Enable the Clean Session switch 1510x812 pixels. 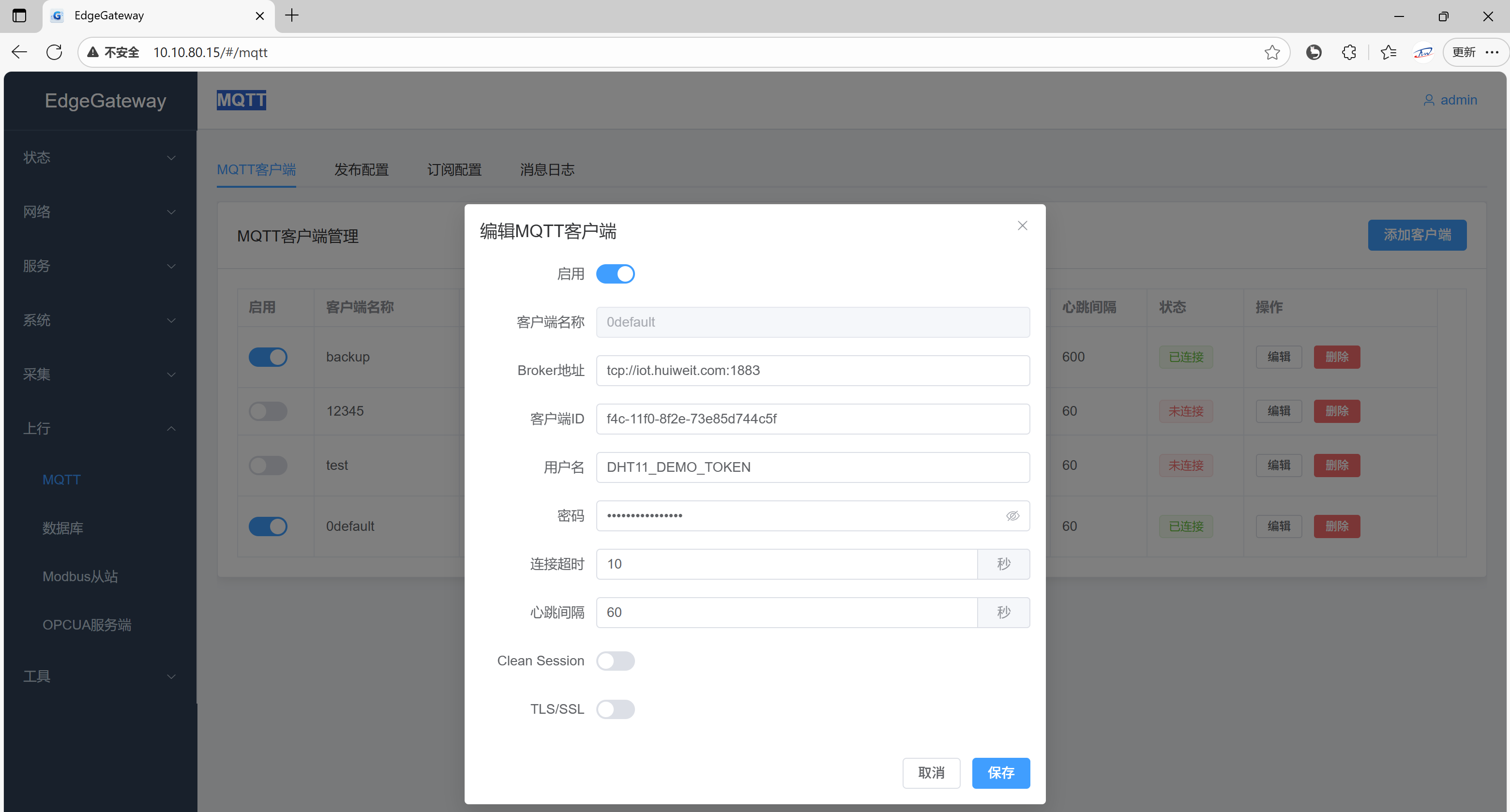click(615, 661)
